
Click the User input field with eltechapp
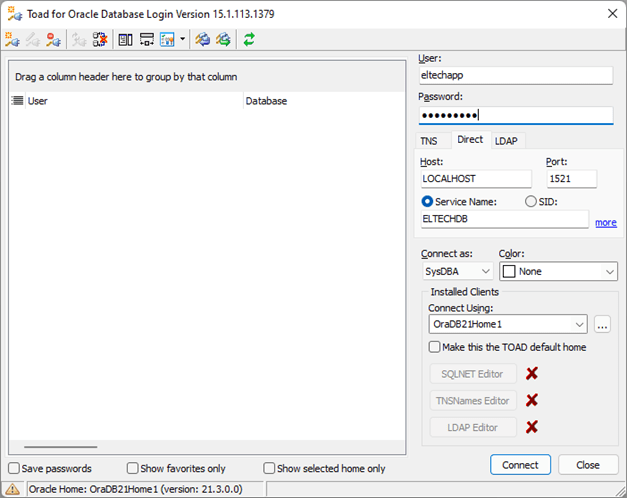coord(516,75)
